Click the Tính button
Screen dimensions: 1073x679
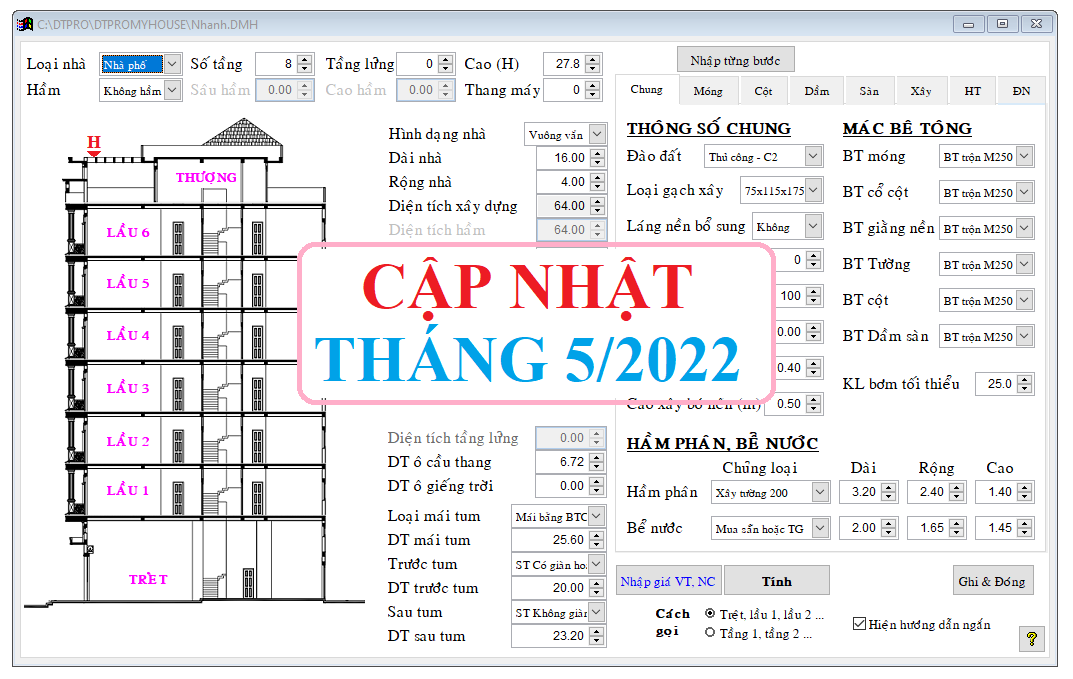point(776,581)
